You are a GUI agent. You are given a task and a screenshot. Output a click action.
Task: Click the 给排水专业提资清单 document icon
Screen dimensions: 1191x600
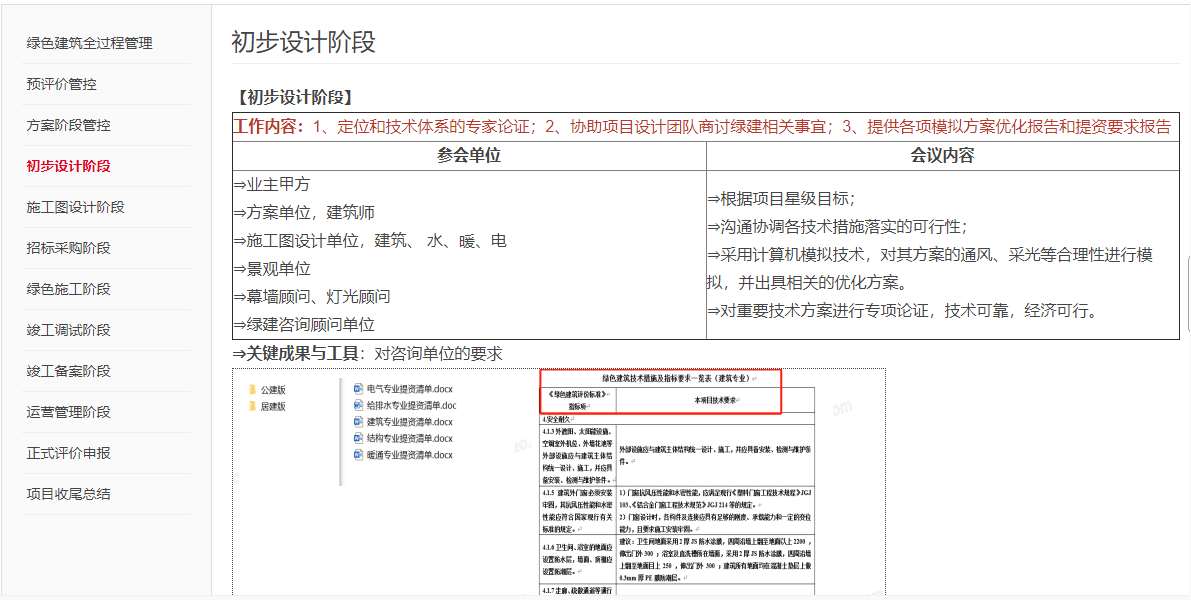[358, 405]
